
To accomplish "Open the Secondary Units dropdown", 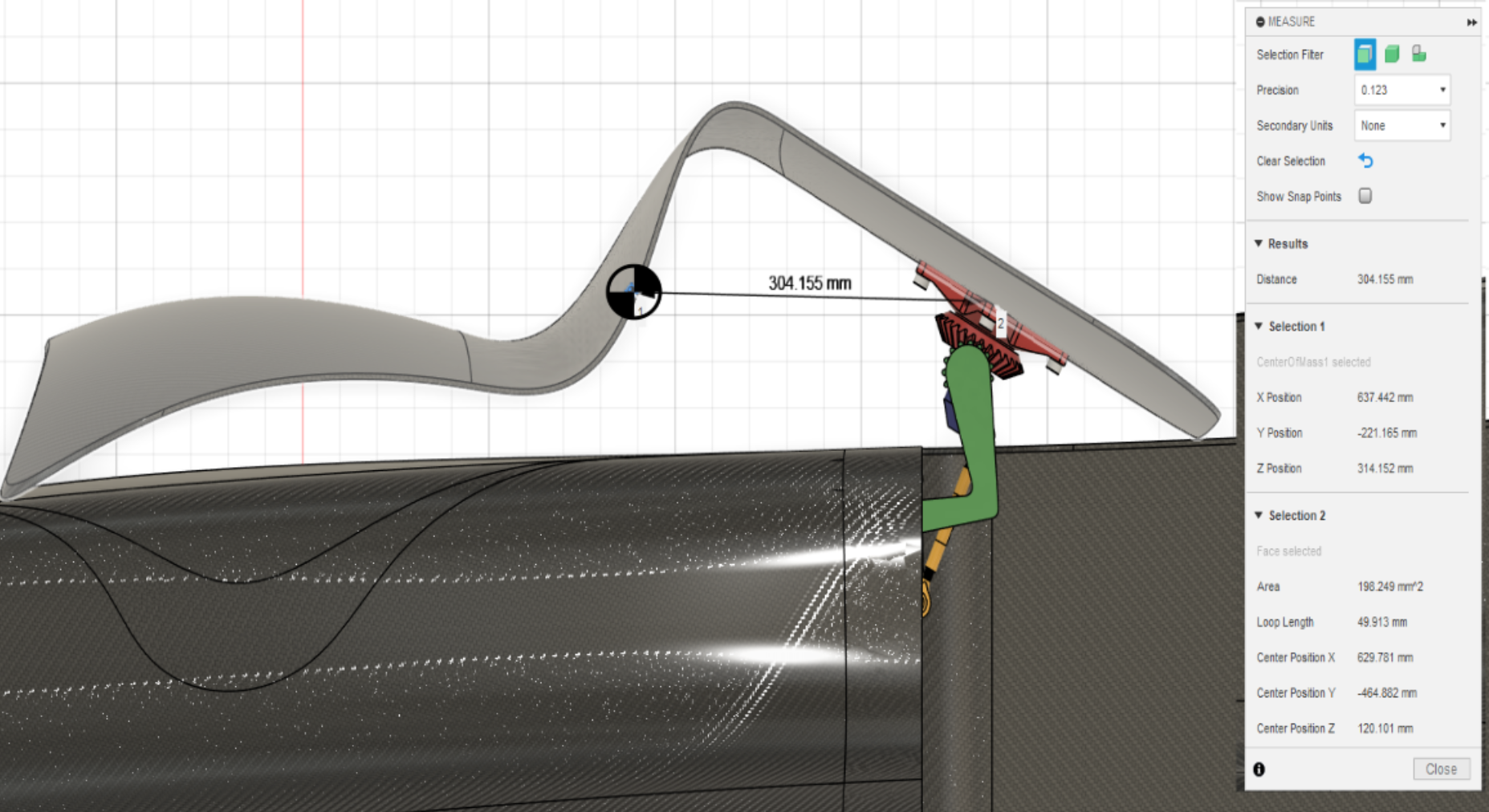I will point(1402,125).
